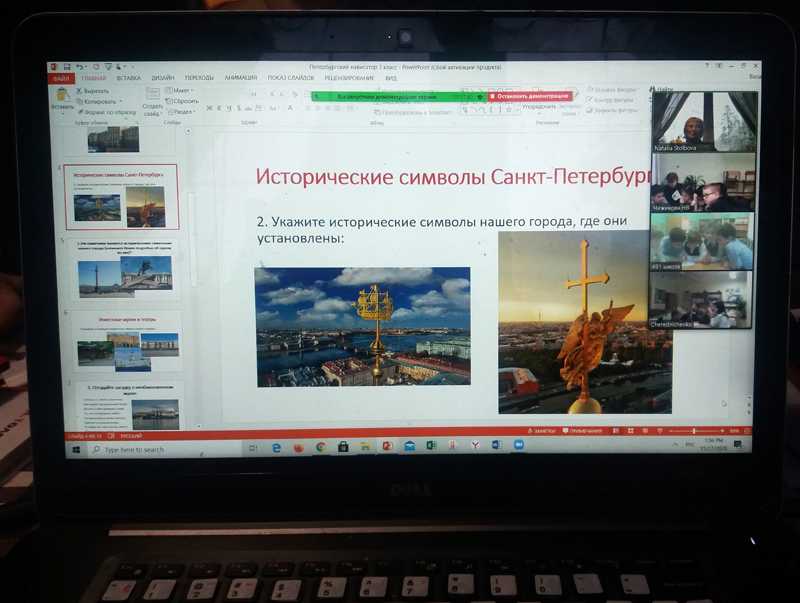Viewport: 800px width, 603px height.
Task: Toggle underline (Ч) formatting
Action: tap(229, 108)
